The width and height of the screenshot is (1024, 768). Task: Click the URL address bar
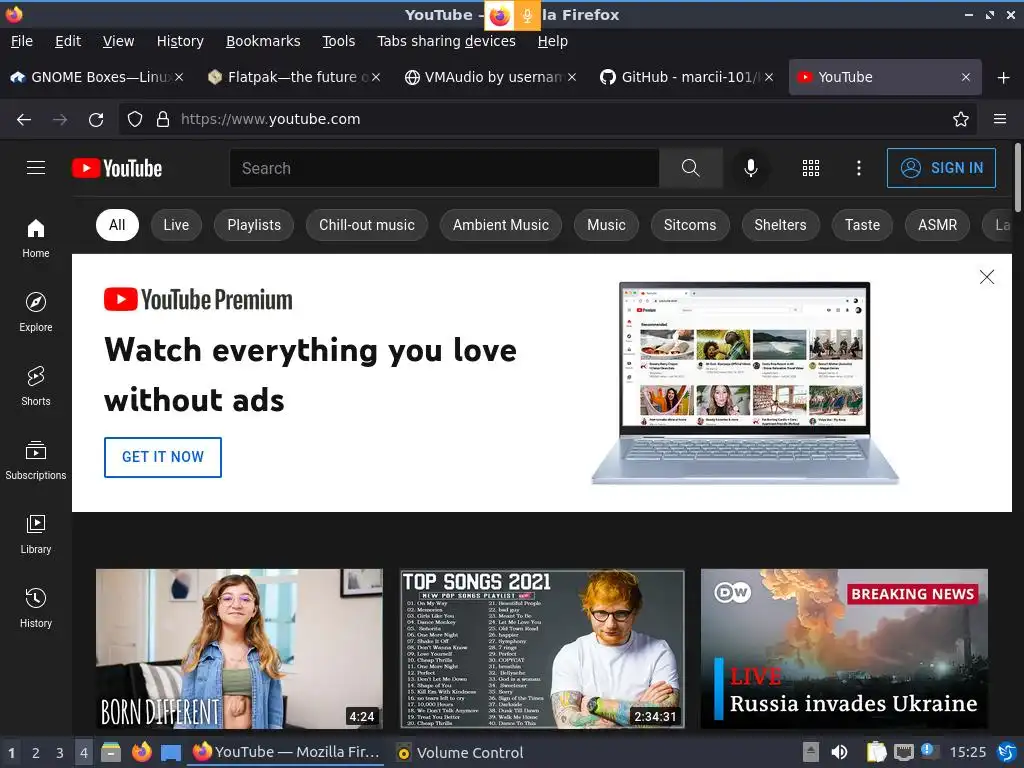547,119
